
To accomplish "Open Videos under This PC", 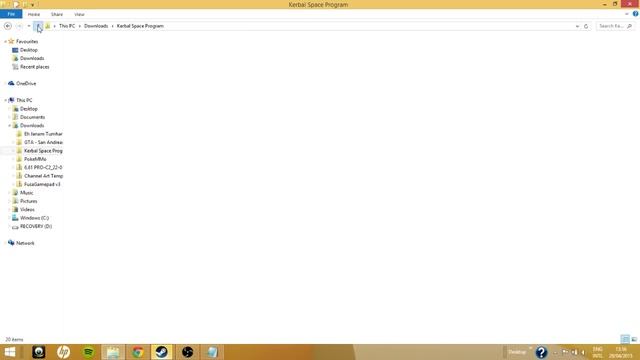I will pyautogui.click(x=27, y=209).
